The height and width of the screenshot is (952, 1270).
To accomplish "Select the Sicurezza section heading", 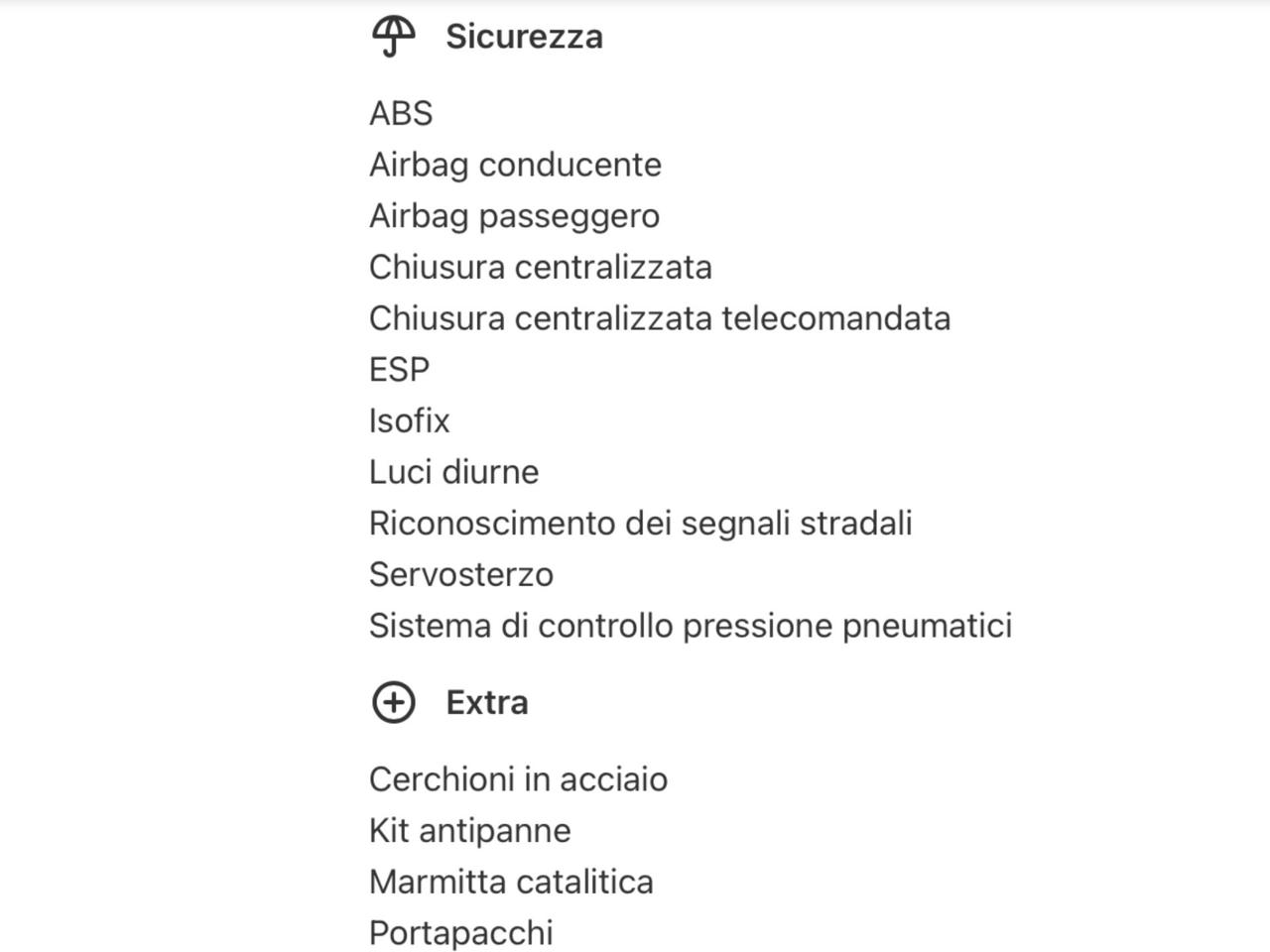I will pyautogui.click(x=524, y=37).
